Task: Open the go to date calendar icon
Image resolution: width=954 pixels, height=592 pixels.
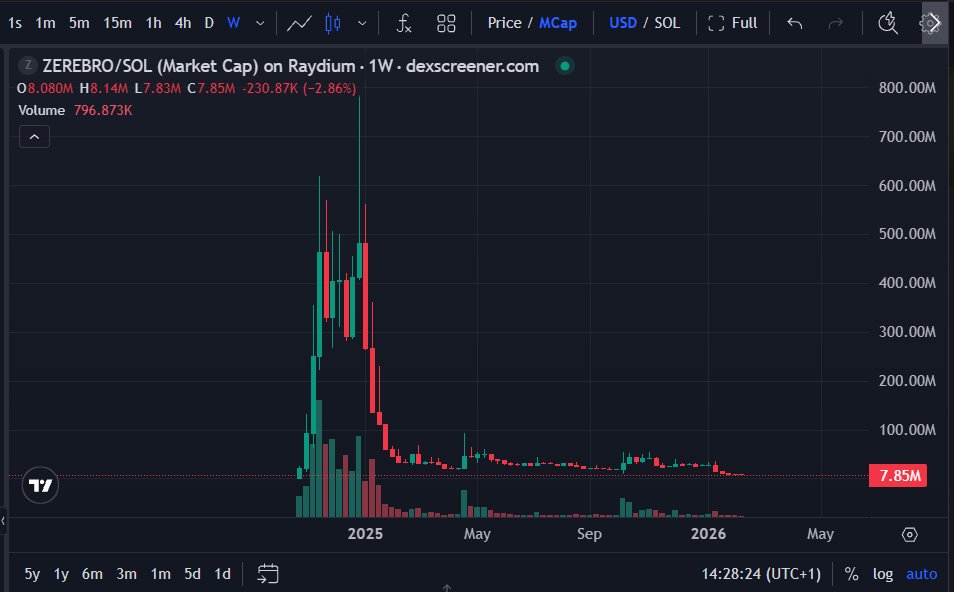Action: pos(268,574)
